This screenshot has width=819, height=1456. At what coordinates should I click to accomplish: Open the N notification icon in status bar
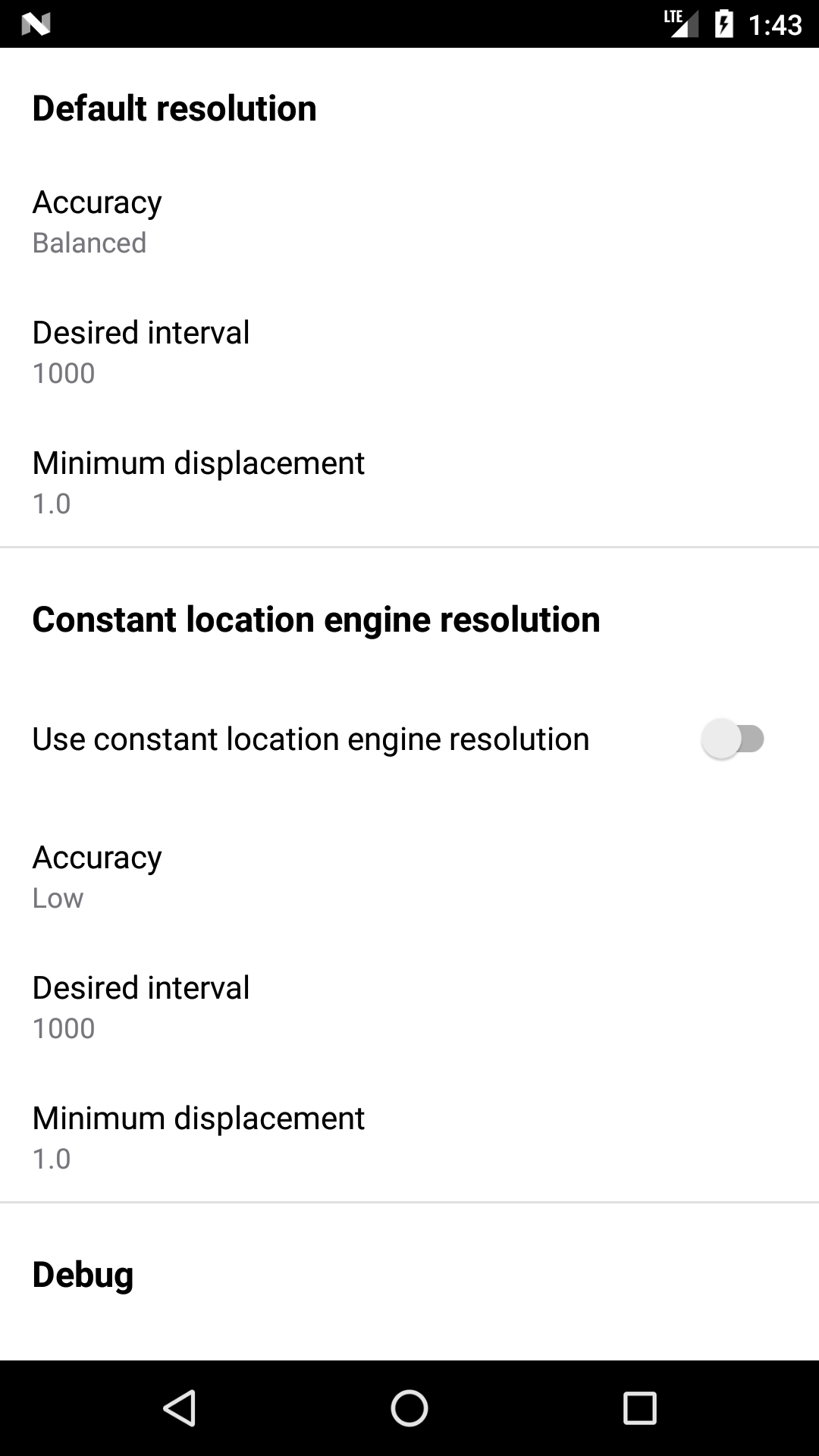[x=36, y=25]
